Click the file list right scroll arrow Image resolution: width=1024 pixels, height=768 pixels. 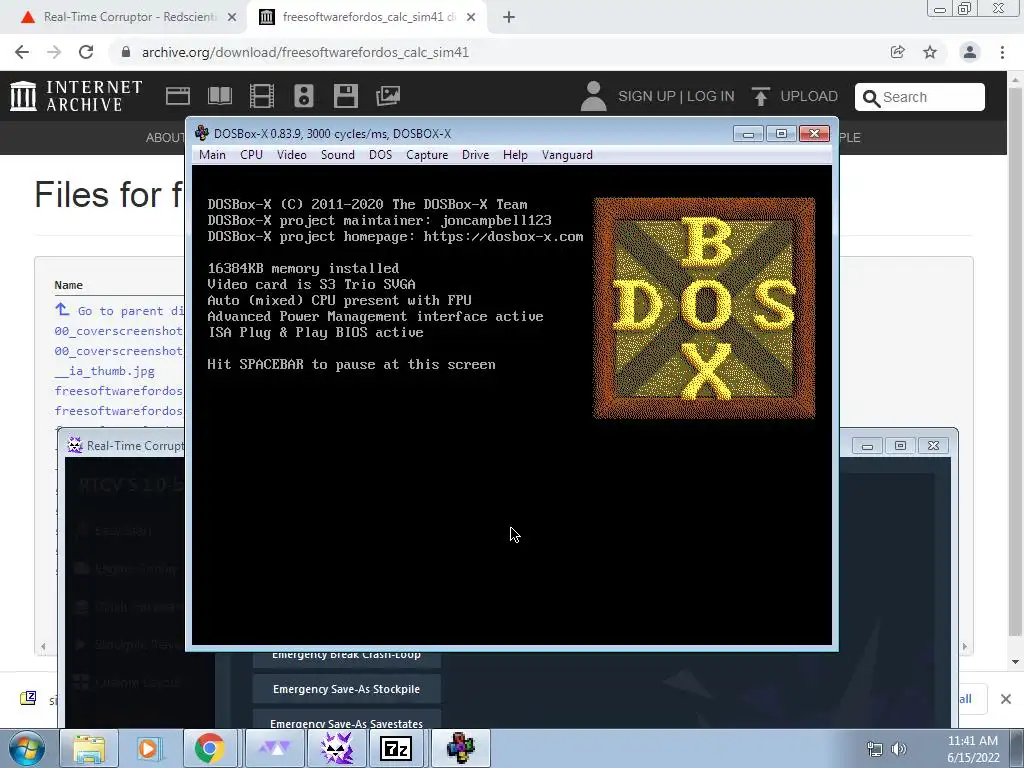[x=965, y=647]
